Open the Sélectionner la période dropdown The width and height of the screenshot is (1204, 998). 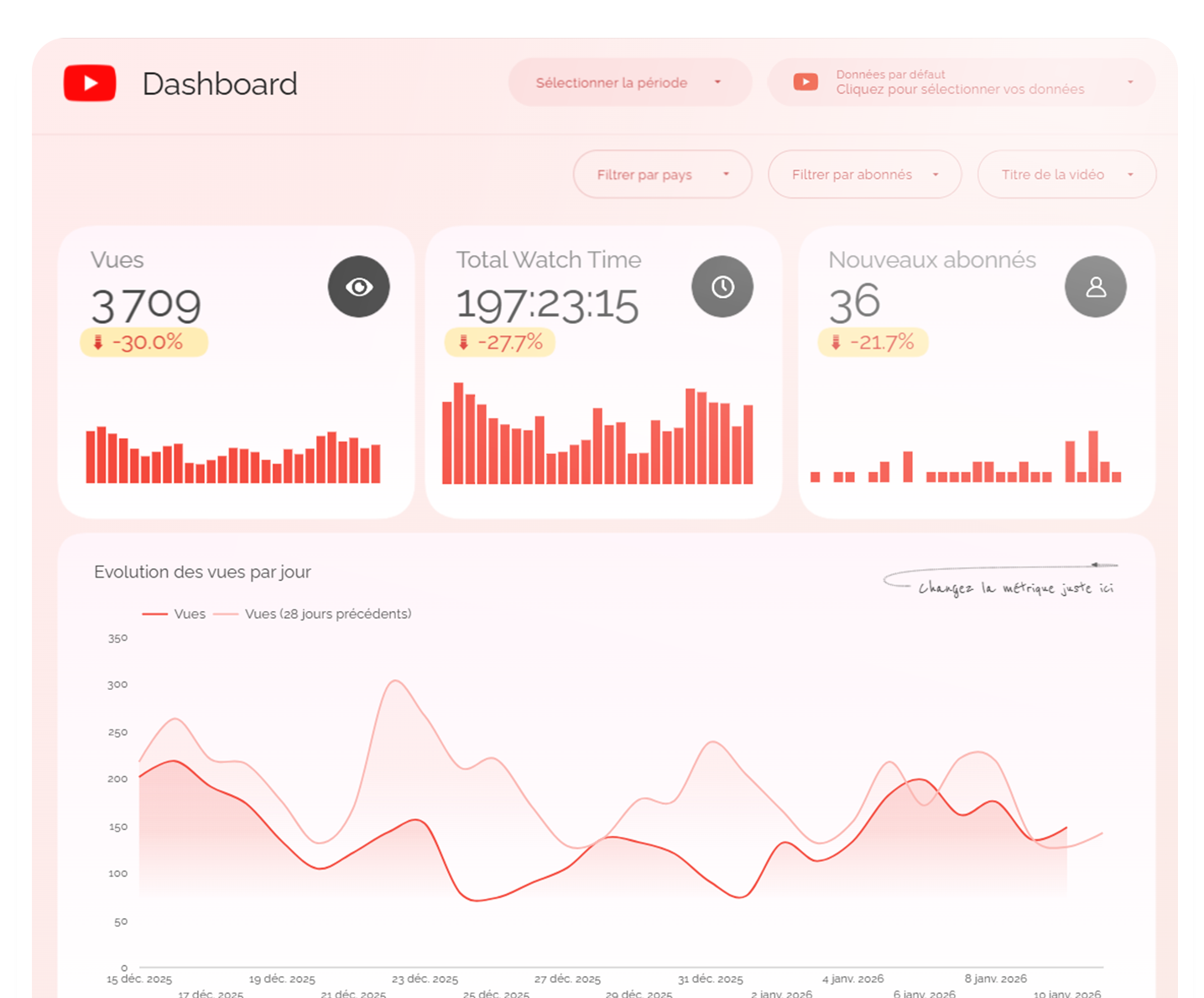coord(628,82)
